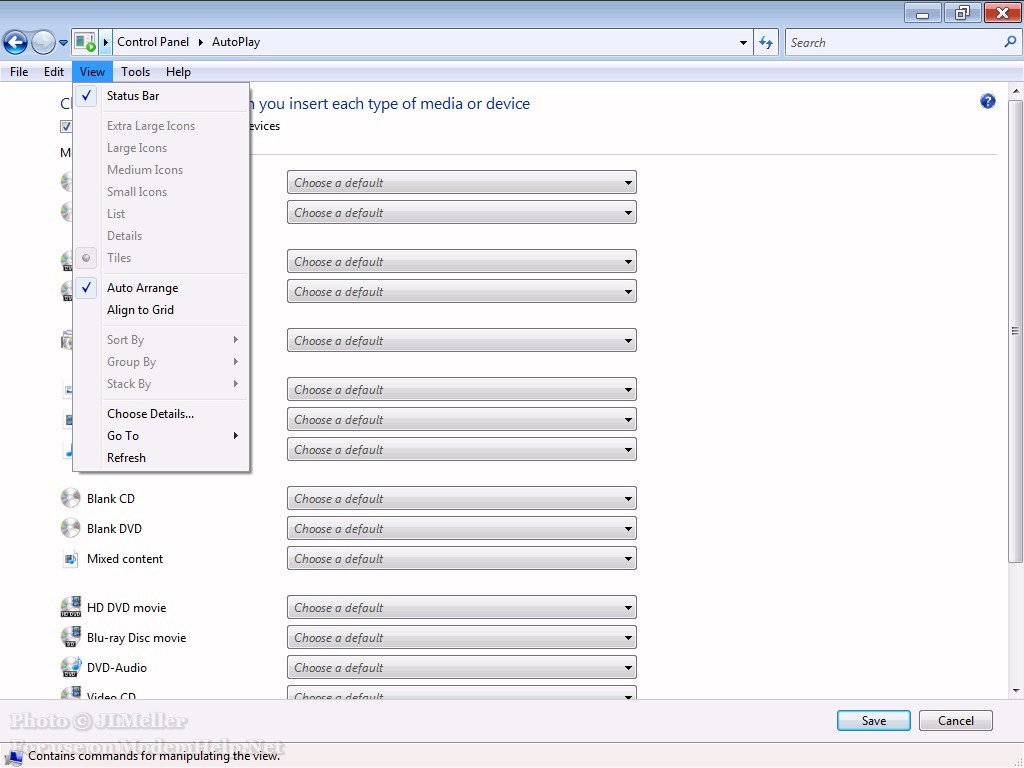Click the DVD-Audio icon
The height and width of the screenshot is (768, 1024).
click(71, 667)
